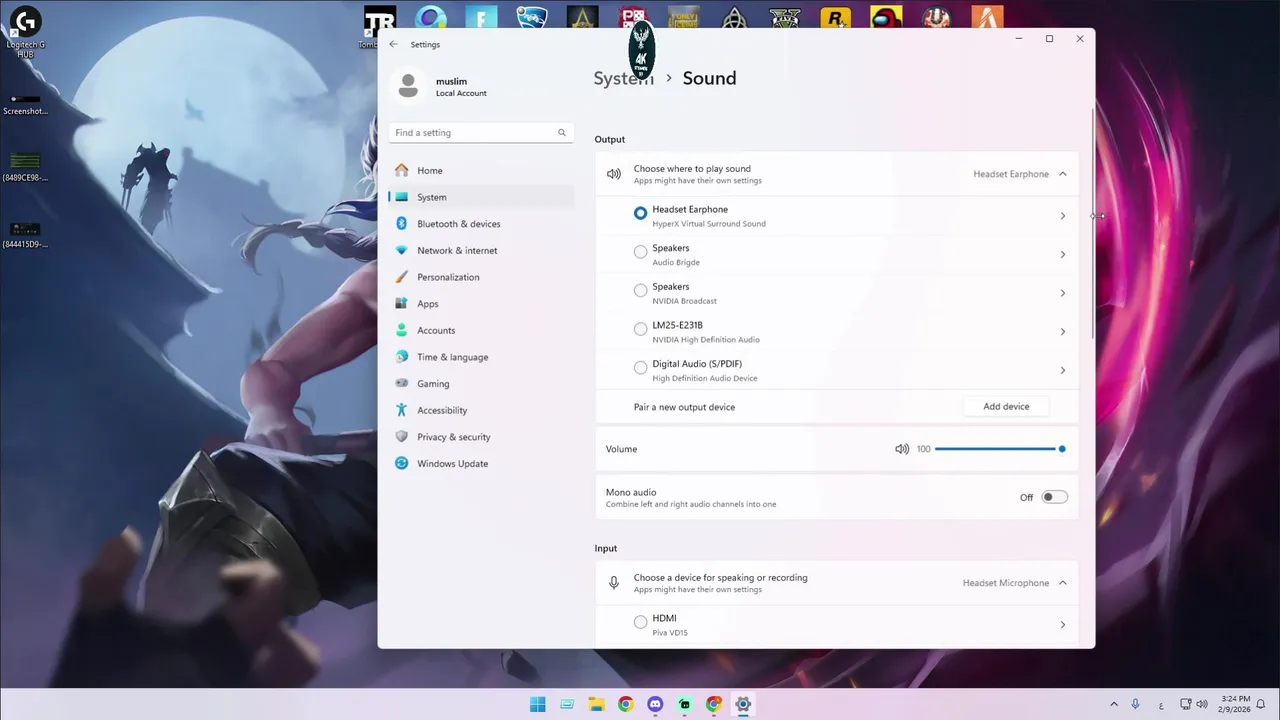Image resolution: width=1280 pixels, height=720 pixels.
Task: Click the Personalization brush icon
Action: click(401, 277)
